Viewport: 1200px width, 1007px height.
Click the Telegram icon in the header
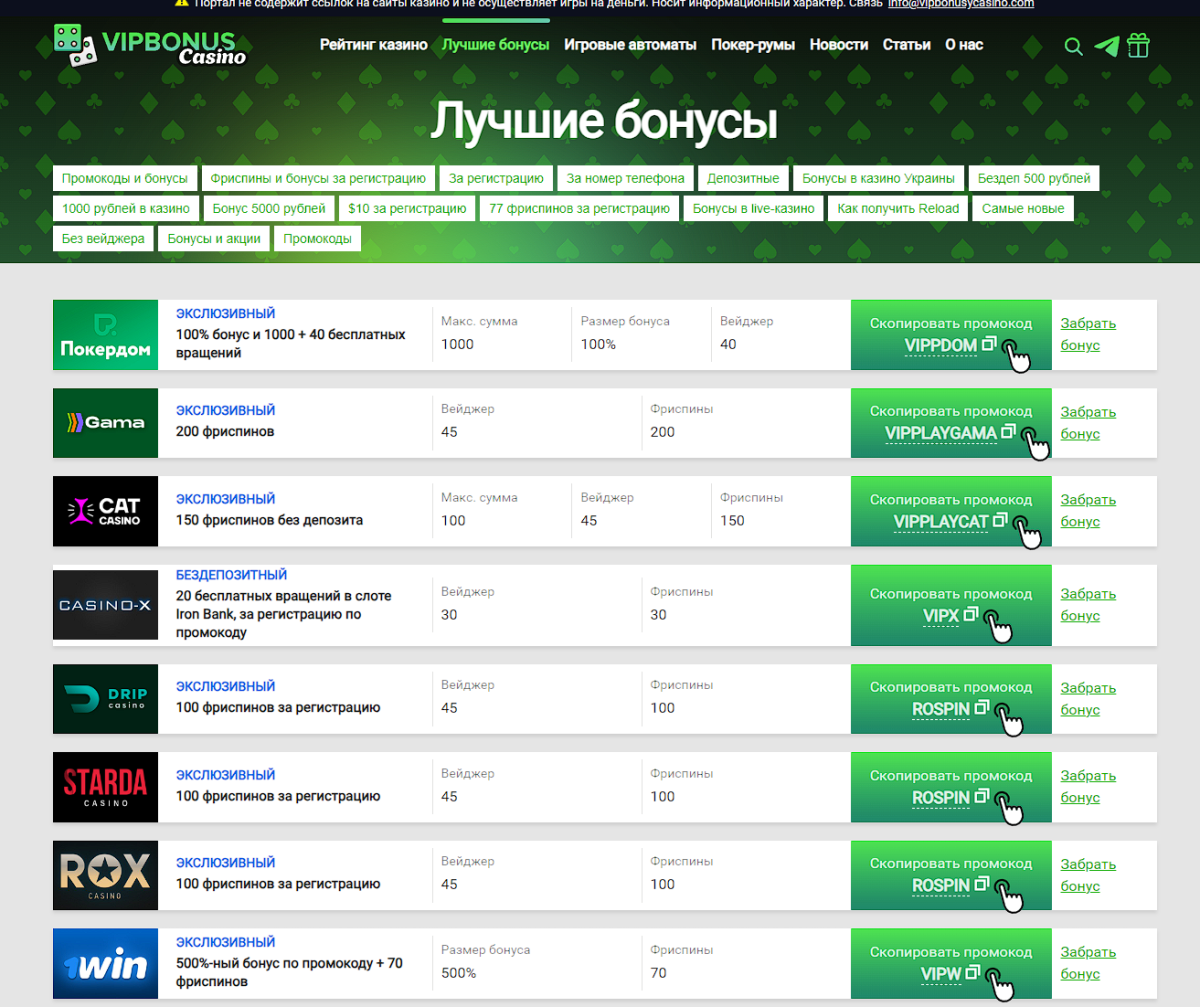(x=1106, y=46)
